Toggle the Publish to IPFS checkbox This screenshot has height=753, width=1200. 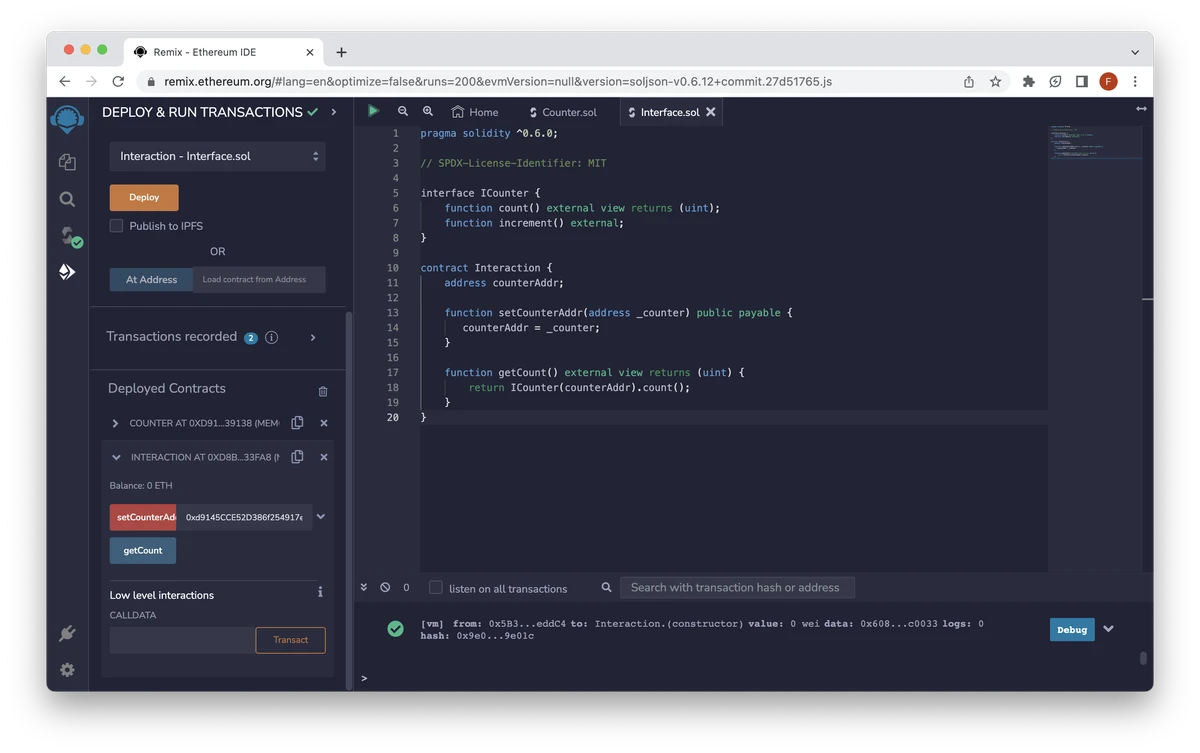(117, 226)
